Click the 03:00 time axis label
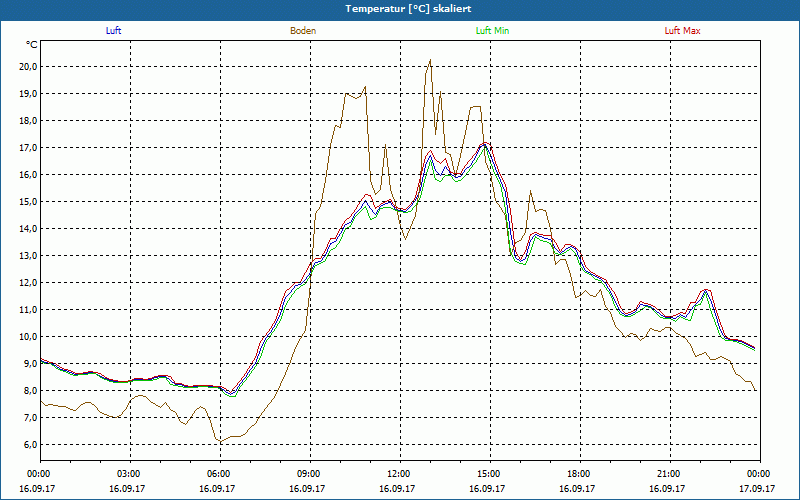 (x=130, y=474)
